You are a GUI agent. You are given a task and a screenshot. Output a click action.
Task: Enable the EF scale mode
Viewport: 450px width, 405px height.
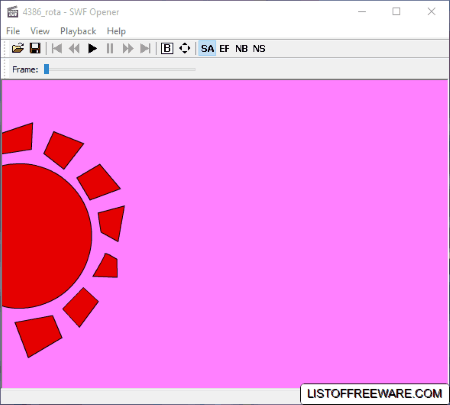[224, 49]
